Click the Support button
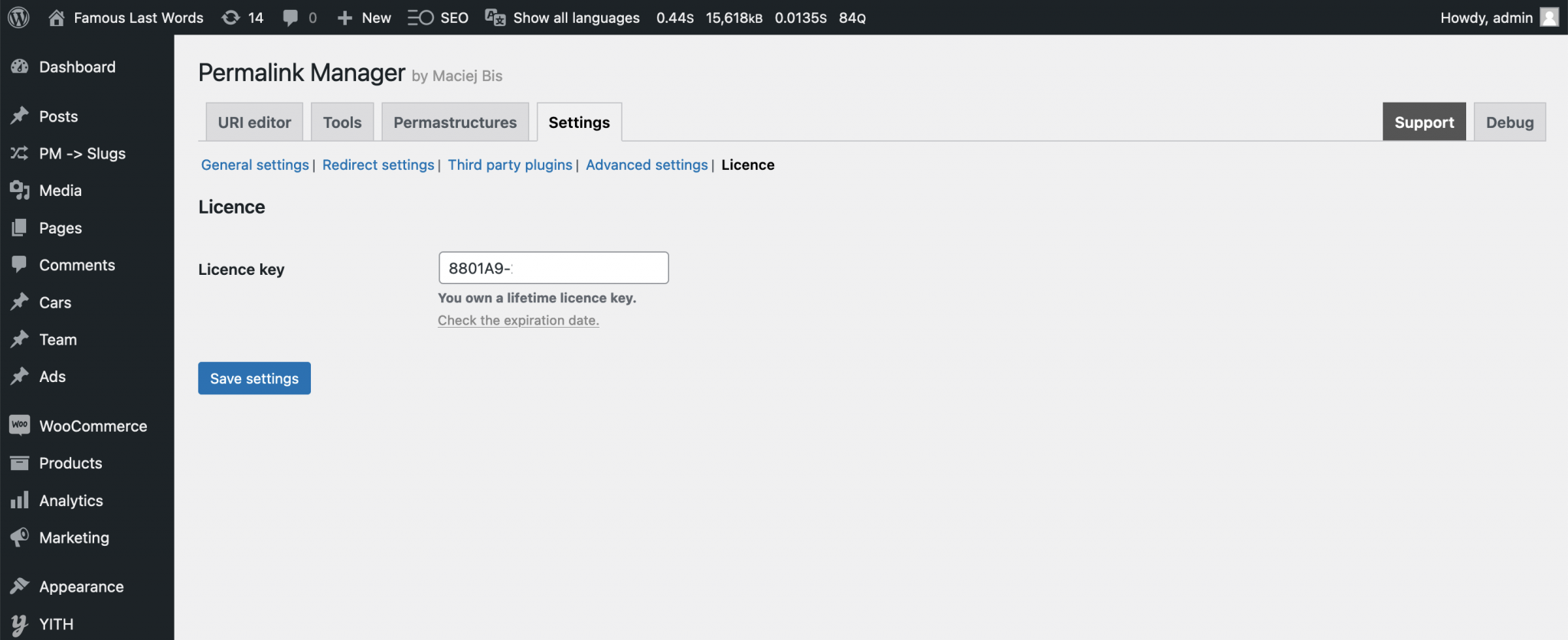Image resolution: width=1568 pixels, height=640 pixels. click(1423, 122)
